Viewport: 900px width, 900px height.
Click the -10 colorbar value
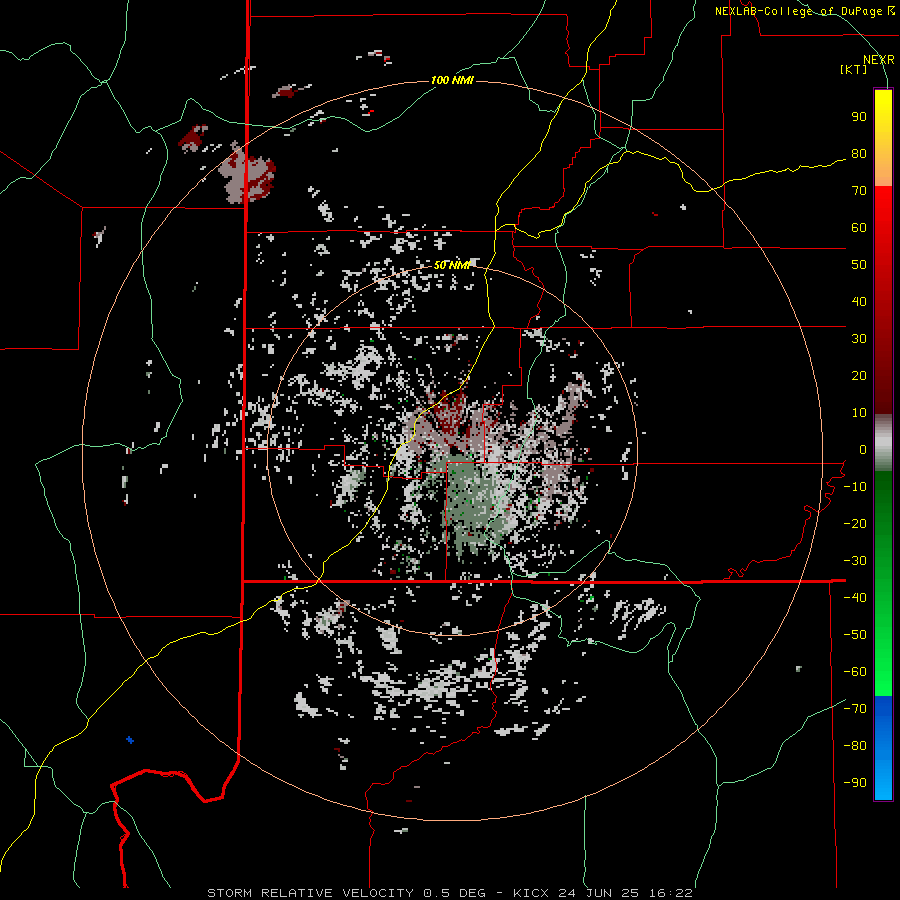(855, 487)
